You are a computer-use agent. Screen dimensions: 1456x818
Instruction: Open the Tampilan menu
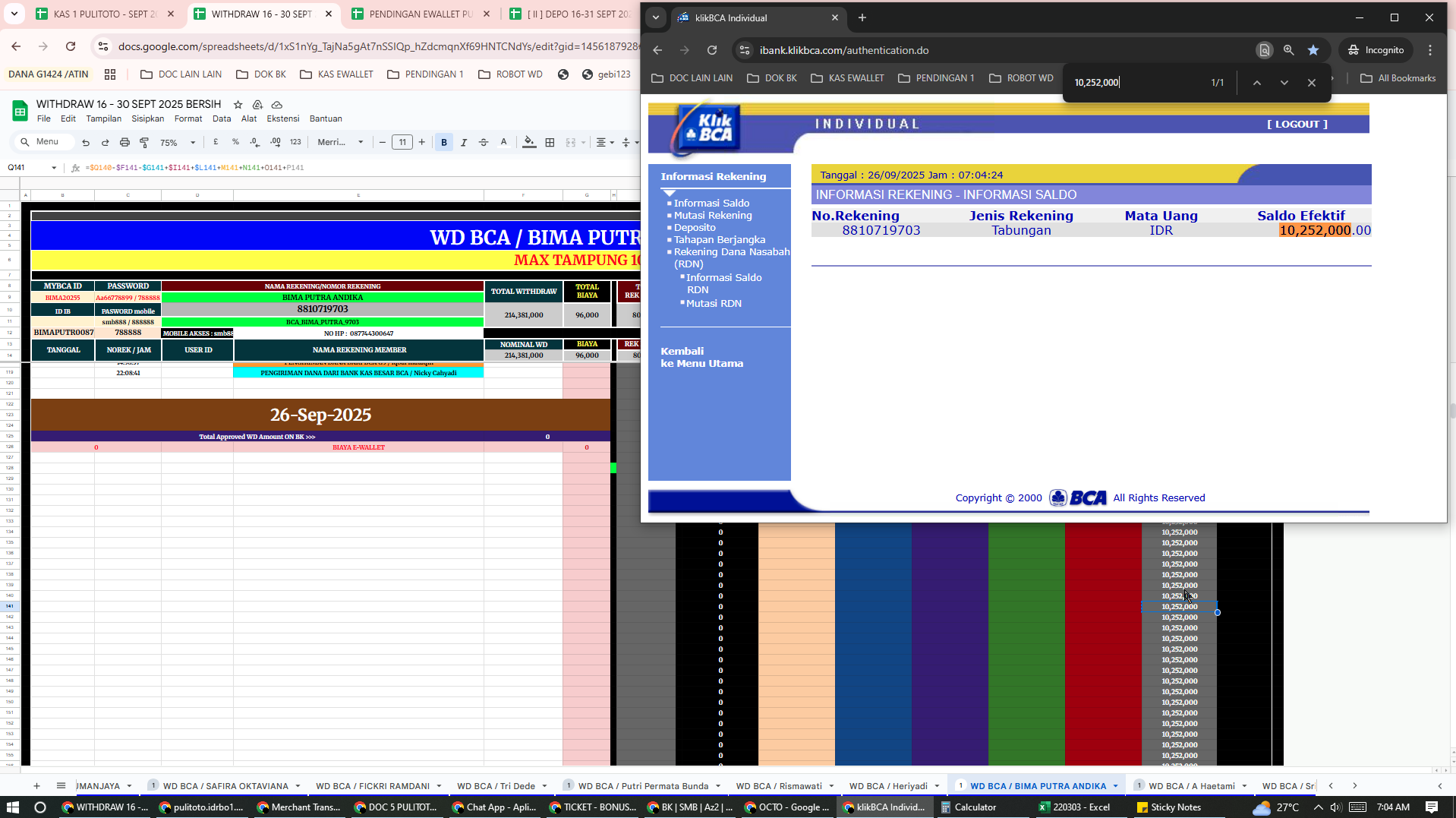coord(104,118)
